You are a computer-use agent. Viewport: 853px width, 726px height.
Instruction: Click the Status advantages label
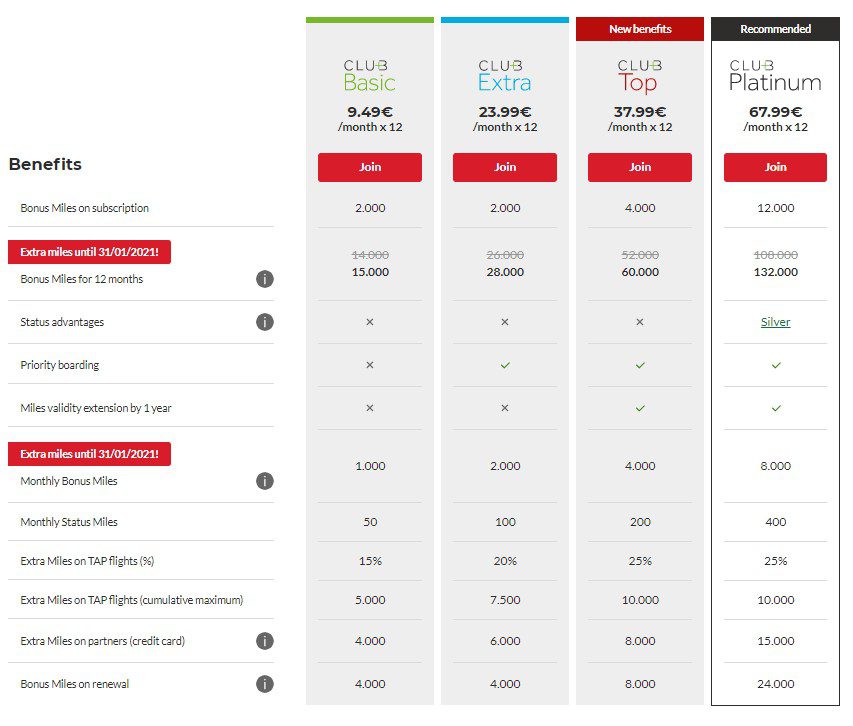[62, 322]
